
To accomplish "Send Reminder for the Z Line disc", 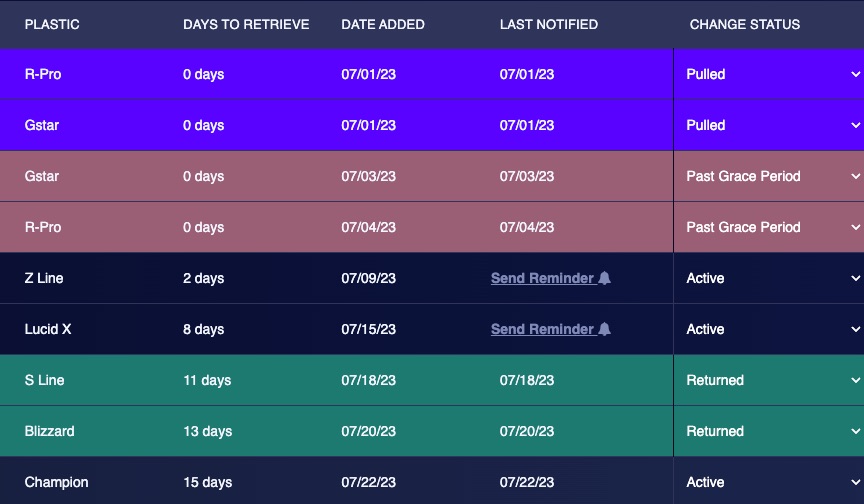I will [x=543, y=279].
